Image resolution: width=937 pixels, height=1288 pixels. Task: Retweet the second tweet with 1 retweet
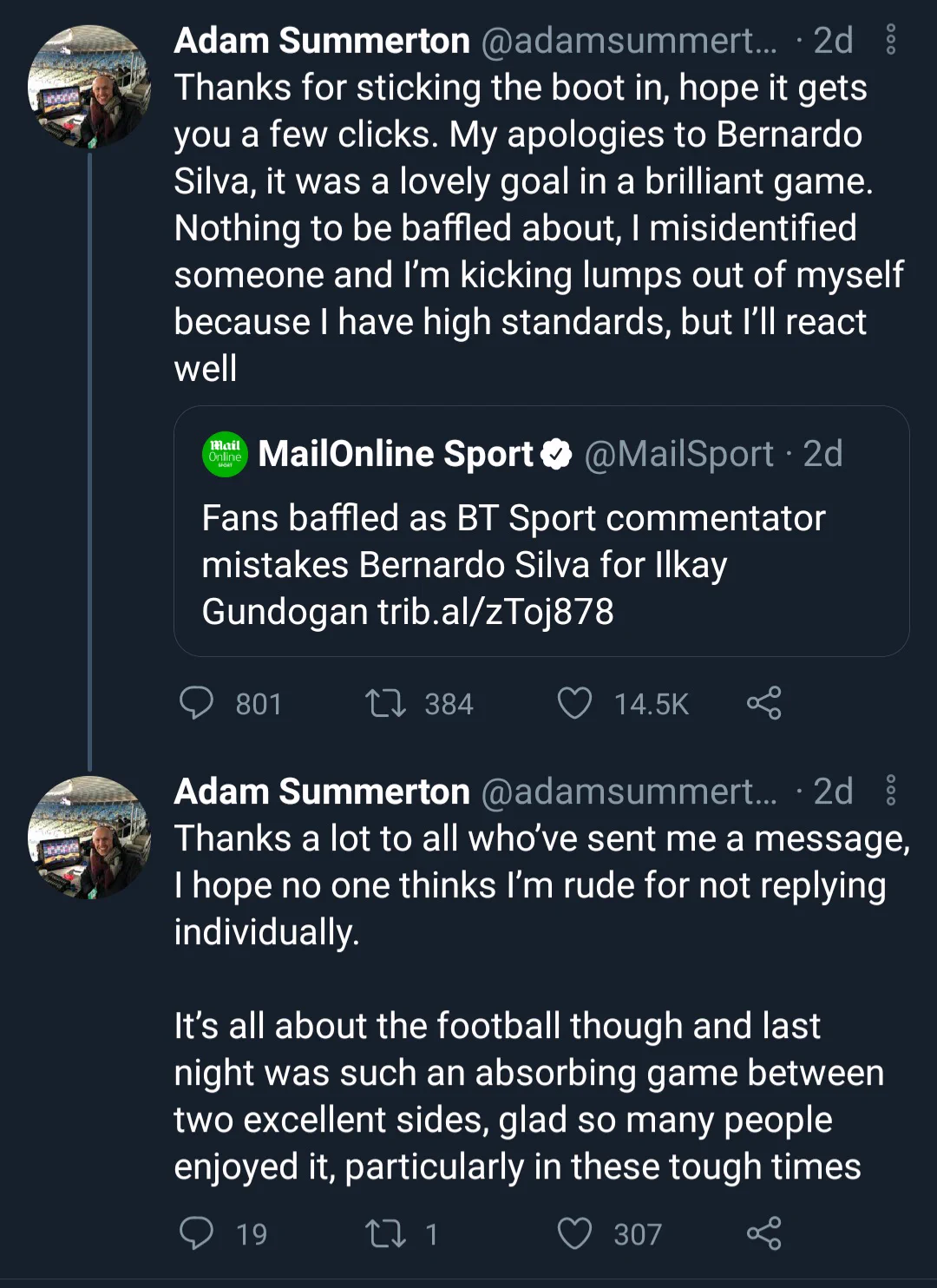pos(385,1233)
